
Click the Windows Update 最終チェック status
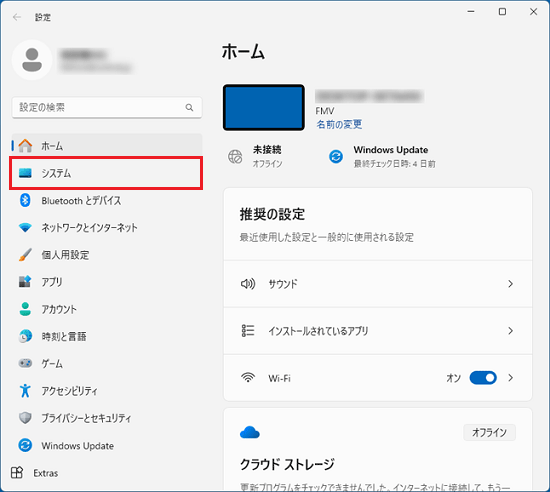tap(394, 156)
